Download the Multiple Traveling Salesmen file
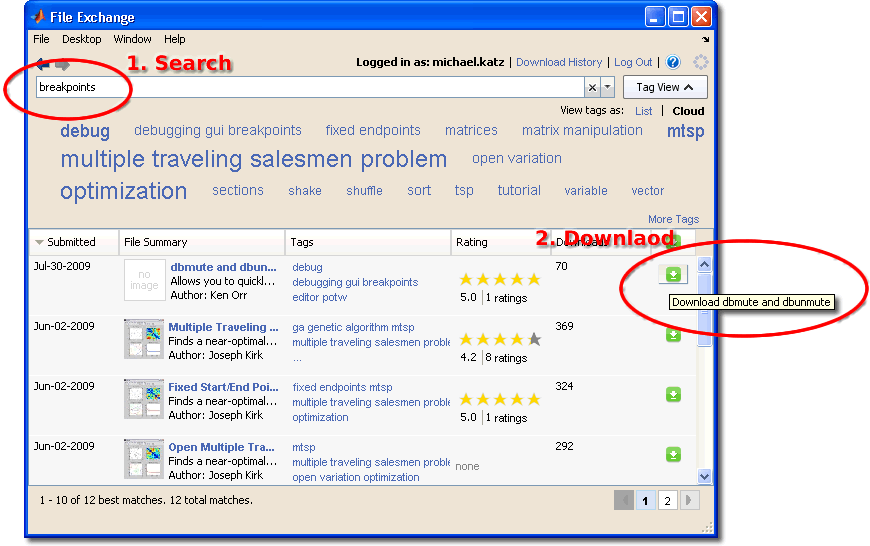This screenshot has width=870, height=546. (x=673, y=335)
